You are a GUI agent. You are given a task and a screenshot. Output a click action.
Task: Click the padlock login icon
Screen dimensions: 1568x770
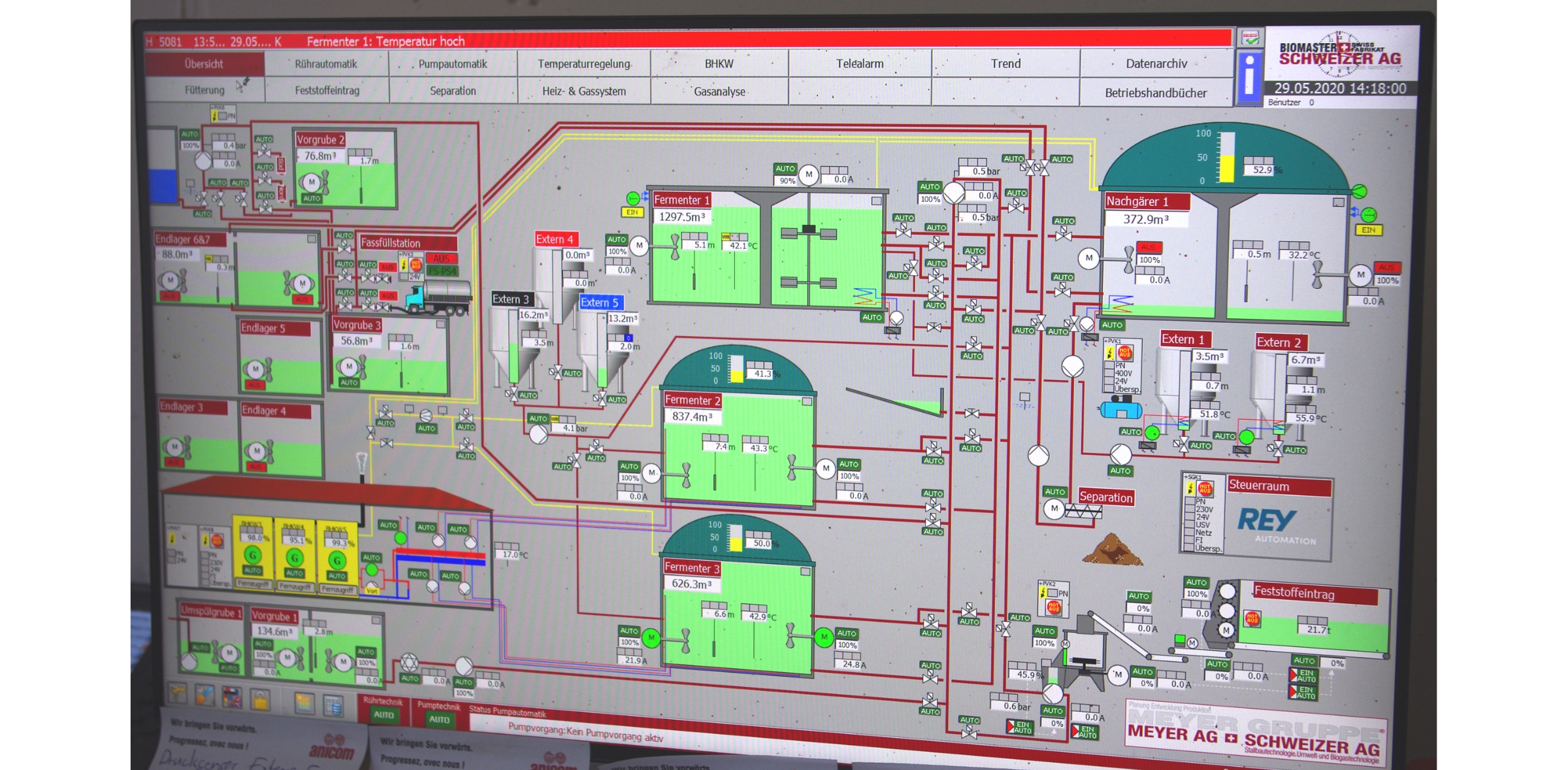point(261,701)
